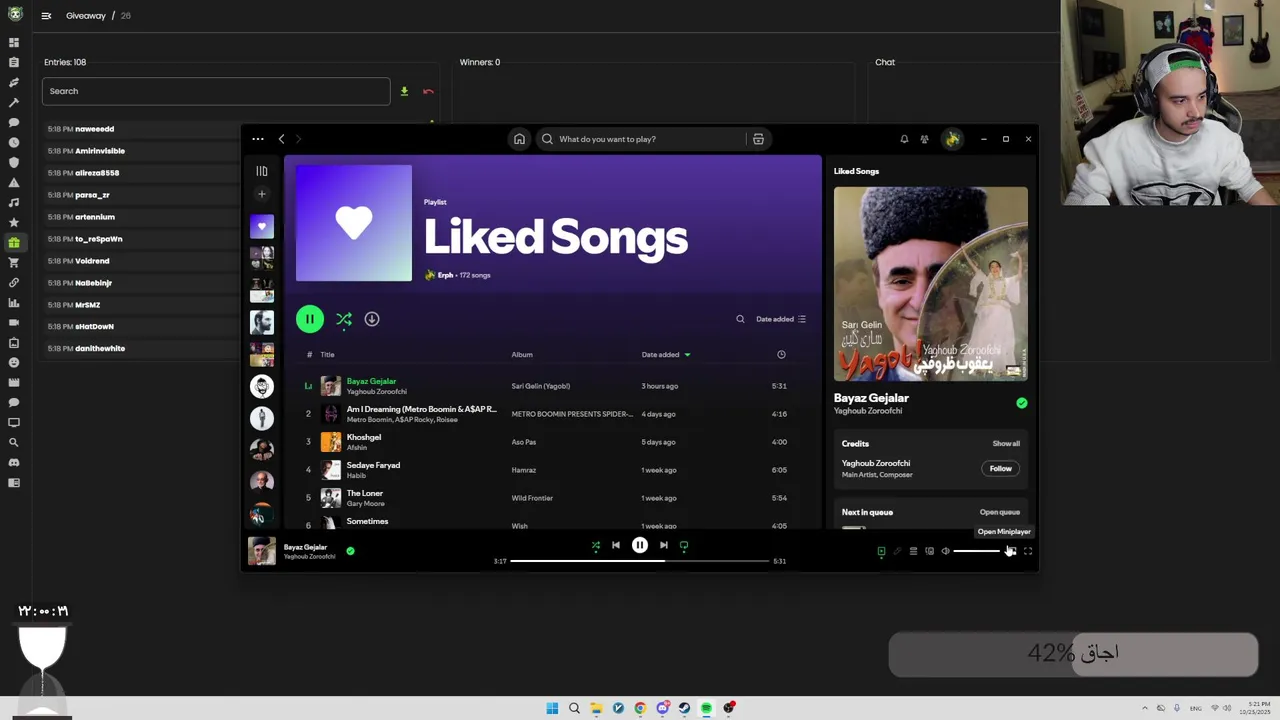This screenshot has width=1280, height=720.
Task: Open Erph profile link under title
Action: click(x=445, y=275)
